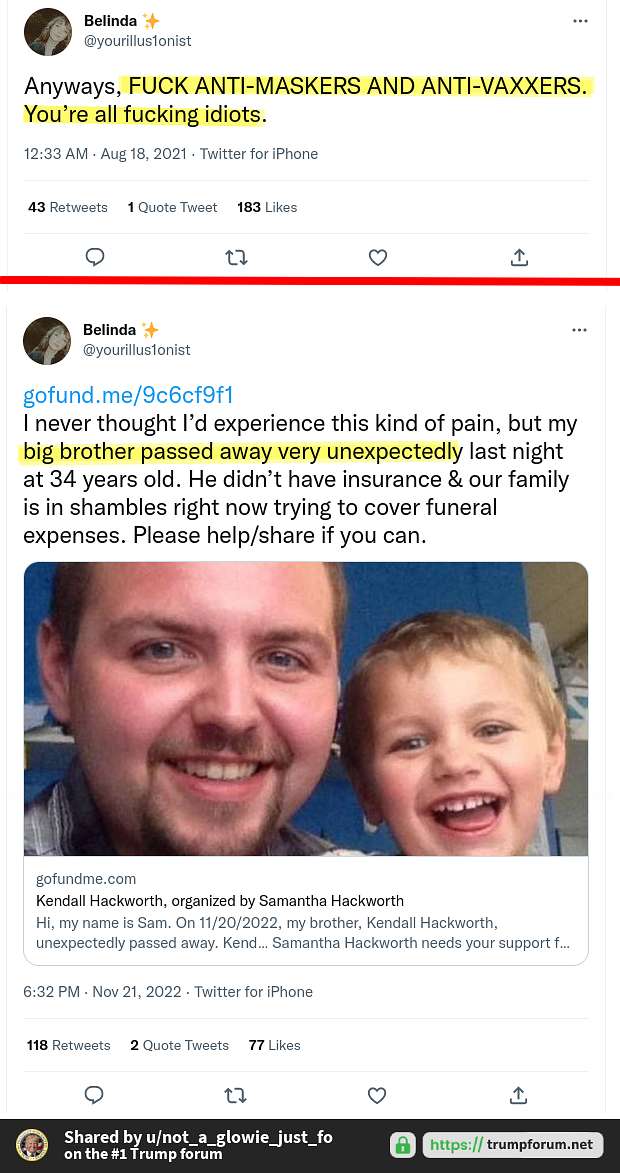The image size is (620, 1173).
Task: Like the GoFundMe tweet
Action: (x=378, y=1095)
